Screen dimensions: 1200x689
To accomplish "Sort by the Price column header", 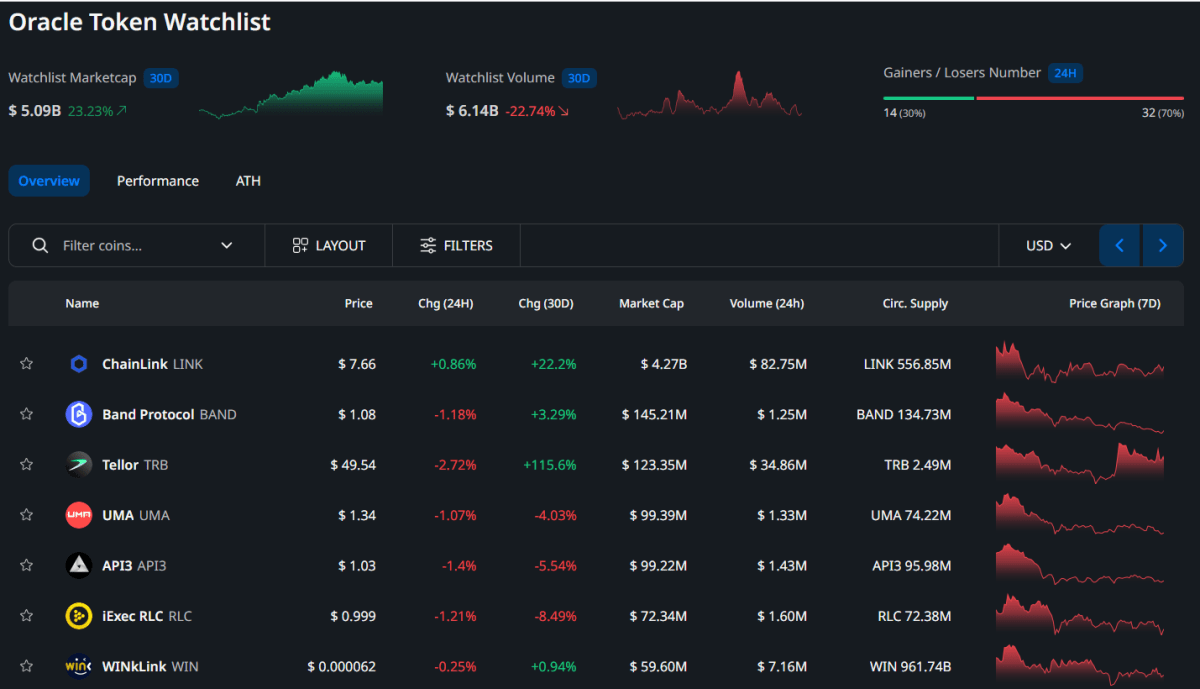I will click(x=358, y=303).
